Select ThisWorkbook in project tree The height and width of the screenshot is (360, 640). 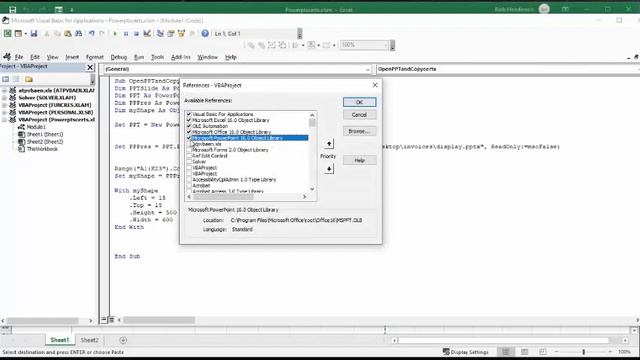(x=42, y=149)
